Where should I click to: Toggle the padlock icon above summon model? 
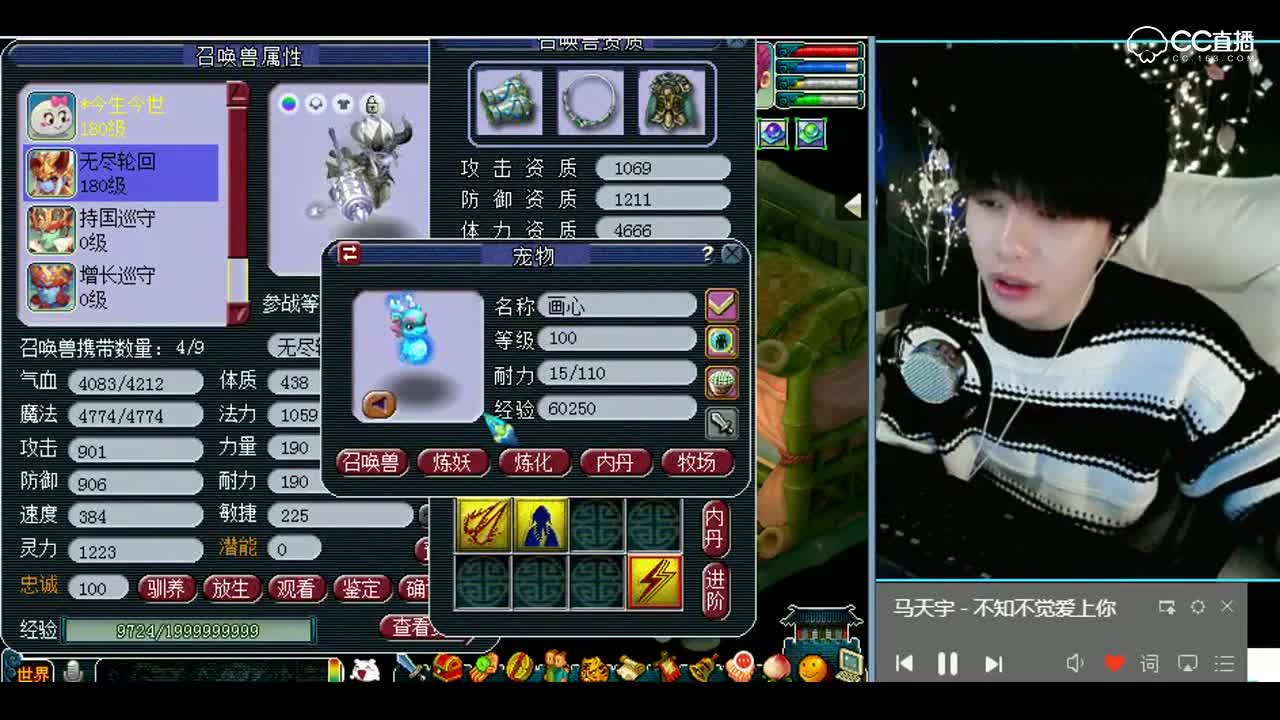click(371, 103)
